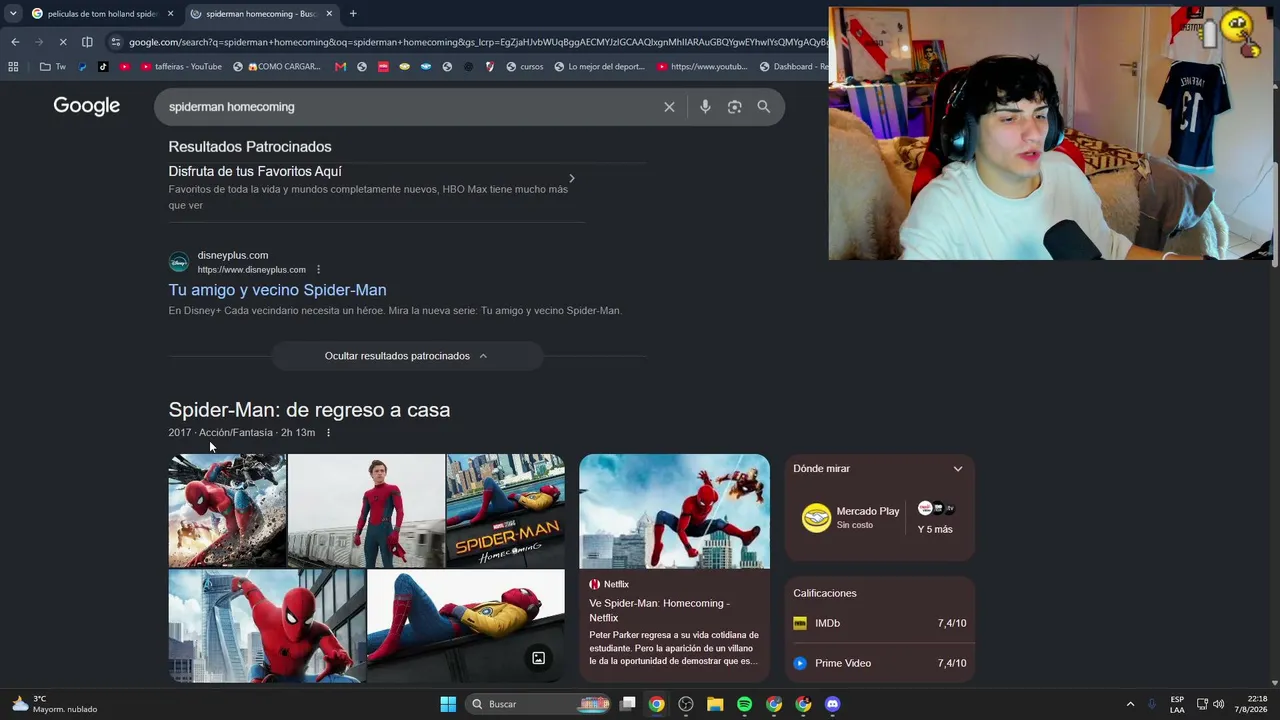The image size is (1280, 720).
Task: Expand the HBO Max ad arrow
Action: click(x=572, y=179)
